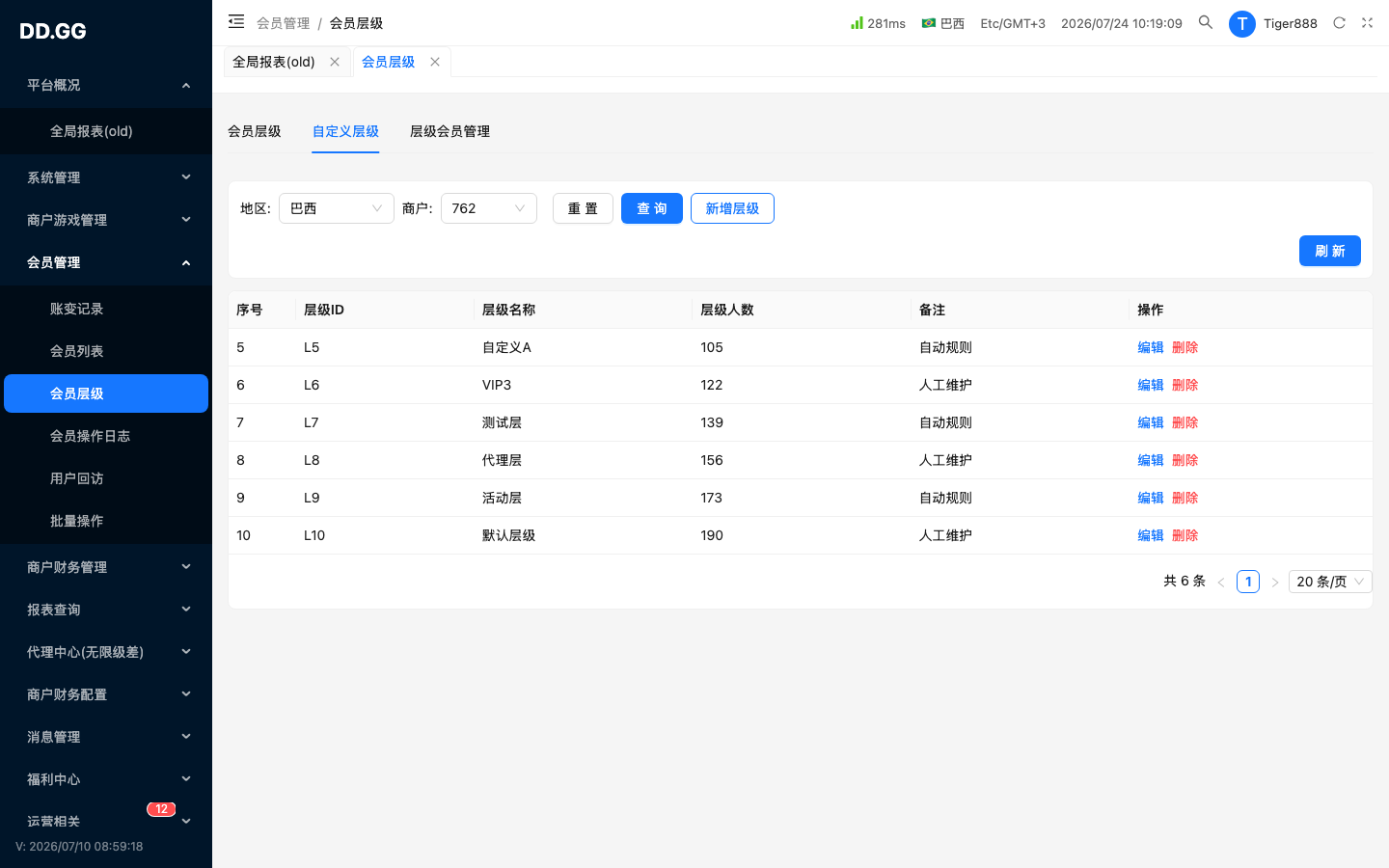Image resolution: width=1389 pixels, height=868 pixels.
Task: Open 会员操作日志 in the sidebar
Action: [106, 436]
